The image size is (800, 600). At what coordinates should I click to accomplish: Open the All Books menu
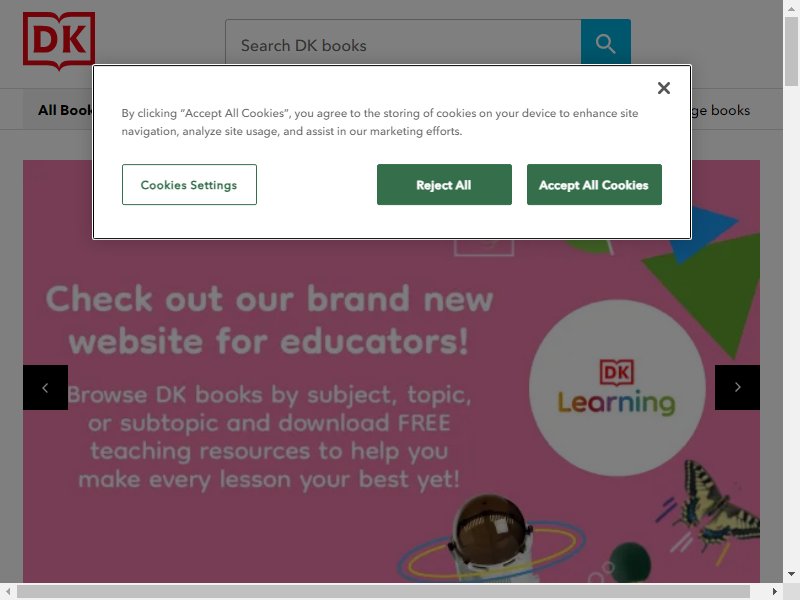tap(65, 110)
